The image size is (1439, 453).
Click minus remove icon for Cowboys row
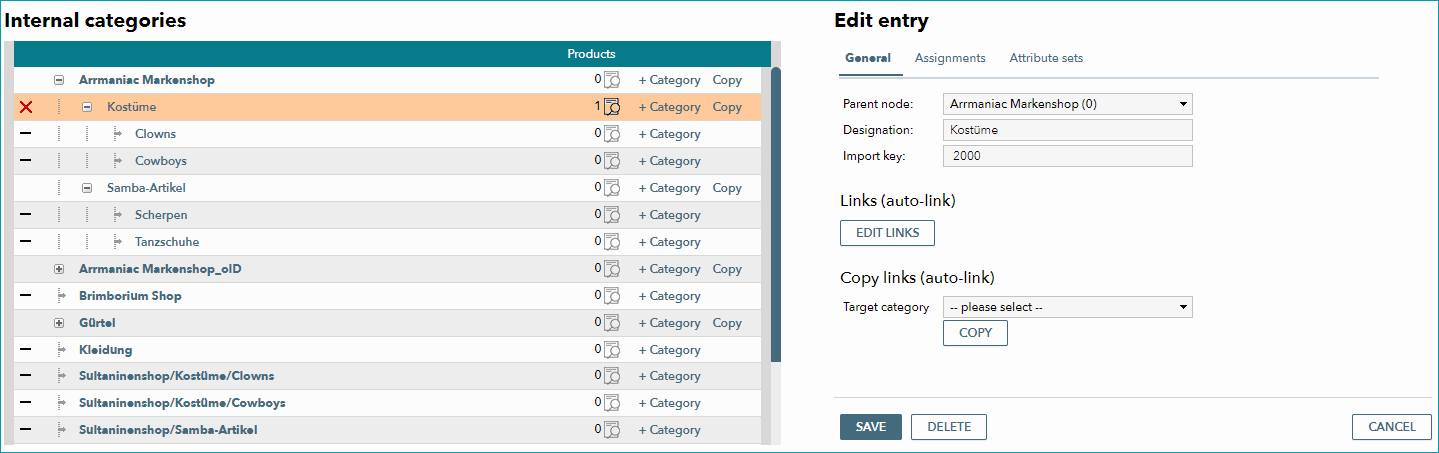click(26, 161)
